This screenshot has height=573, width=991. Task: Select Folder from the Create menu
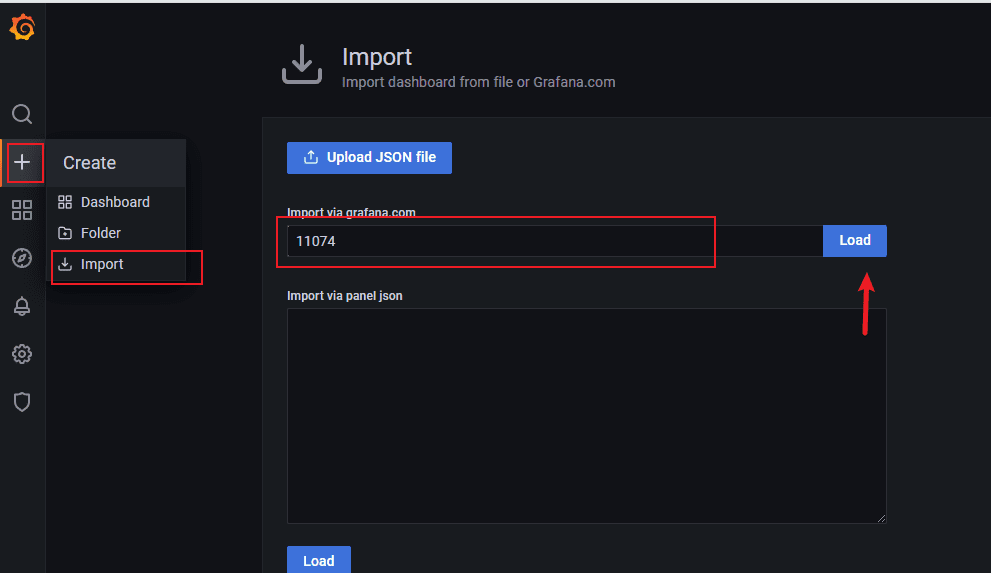tap(101, 233)
